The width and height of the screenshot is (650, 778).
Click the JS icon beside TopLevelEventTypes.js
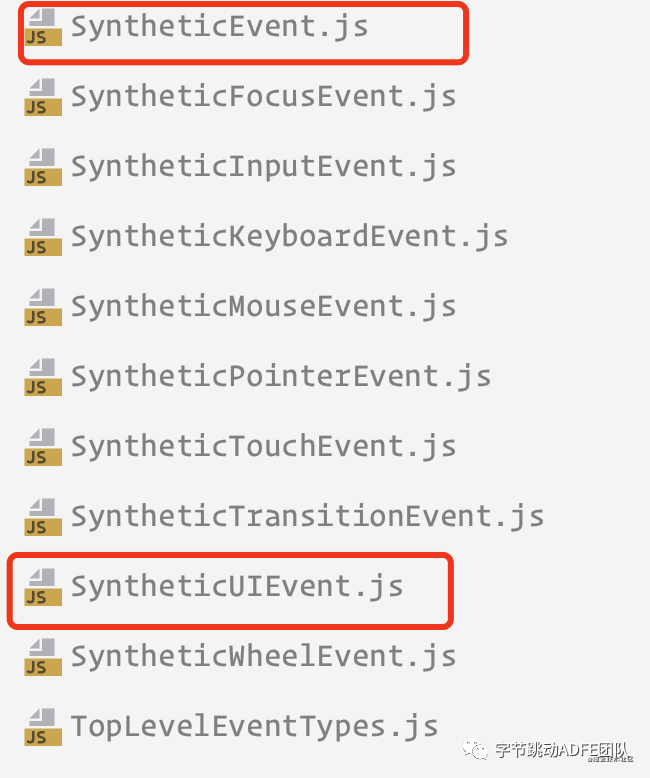(x=43, y=727)
